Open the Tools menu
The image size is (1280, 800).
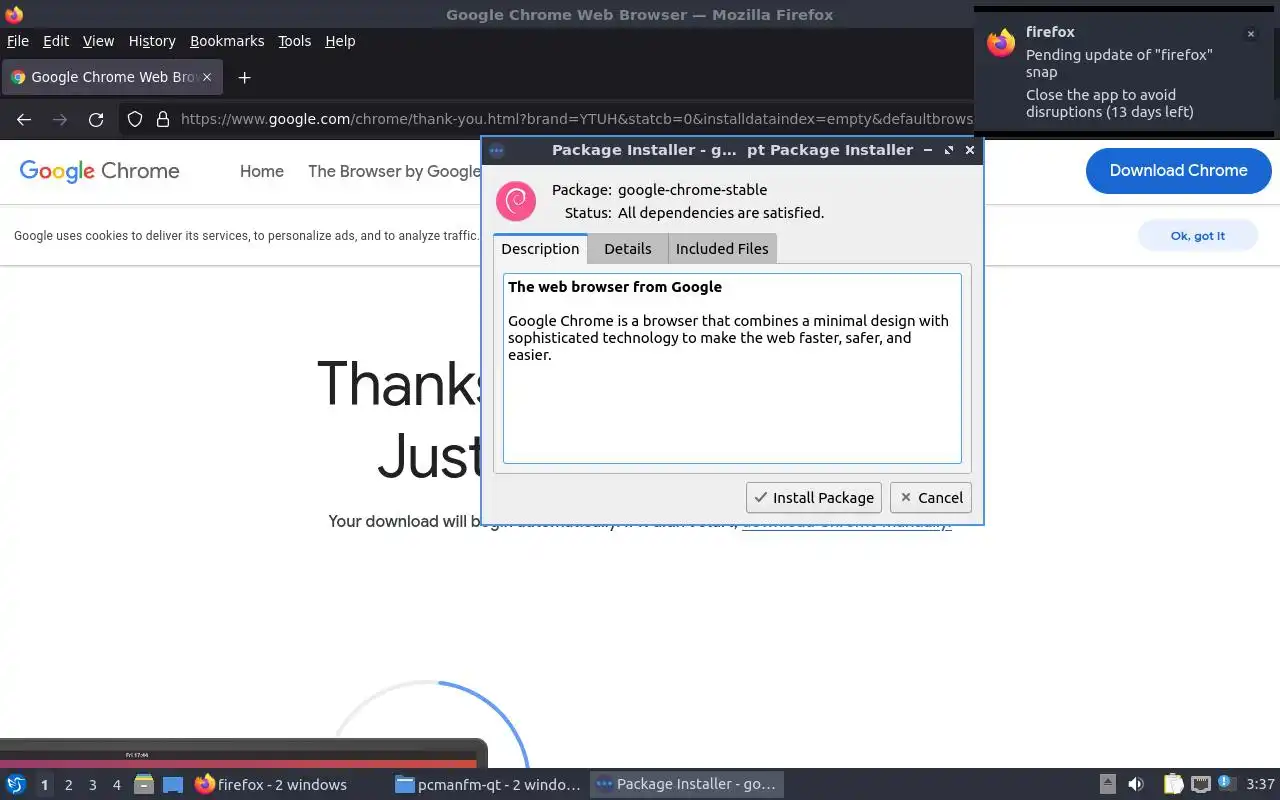tap(294, 41)
